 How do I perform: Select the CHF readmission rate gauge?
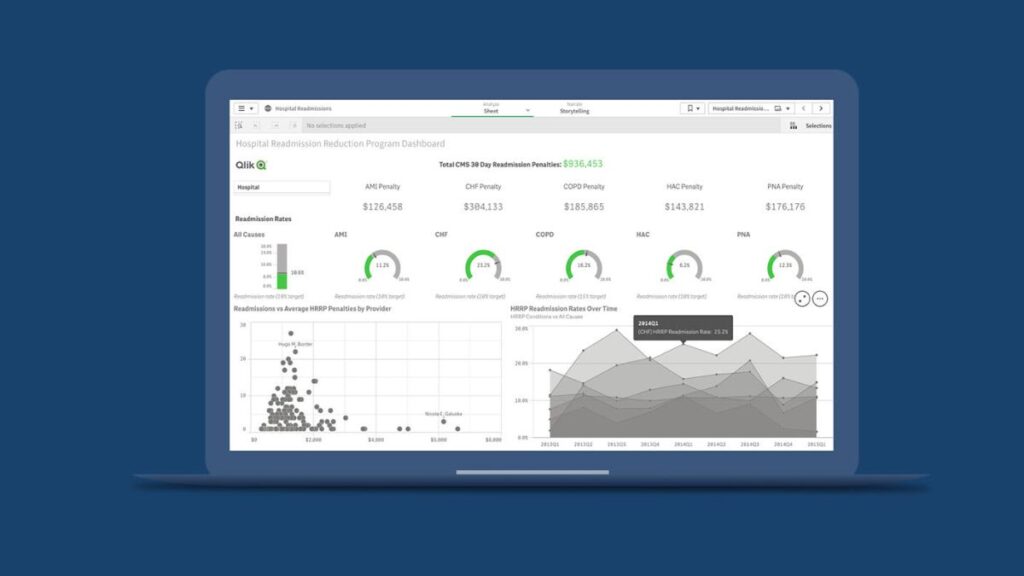click(483, 266)
